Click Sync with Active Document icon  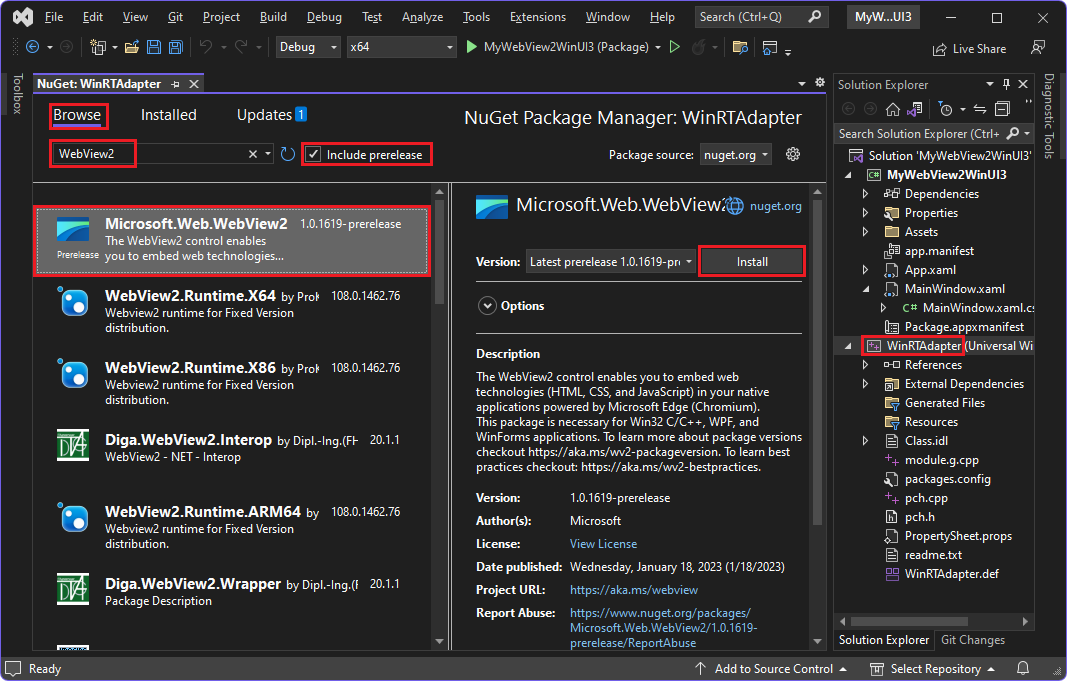coord(979,109)
